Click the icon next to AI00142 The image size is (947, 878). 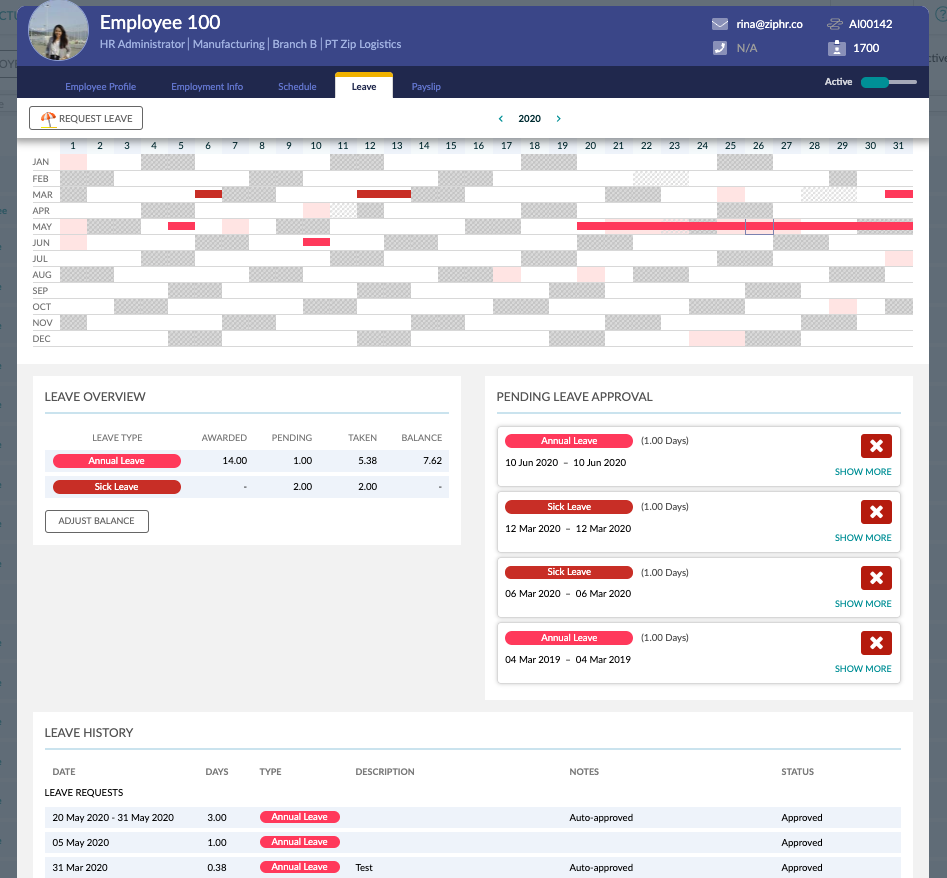(836, 24)
